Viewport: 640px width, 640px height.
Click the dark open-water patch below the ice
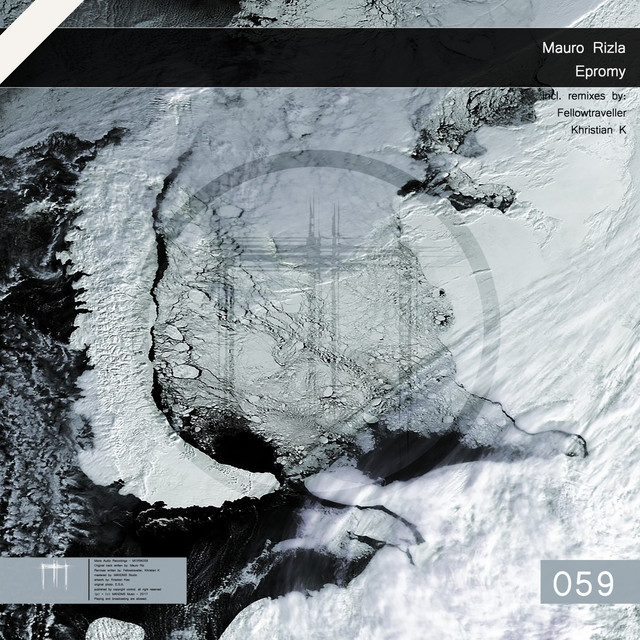click(x=240, y=452)
